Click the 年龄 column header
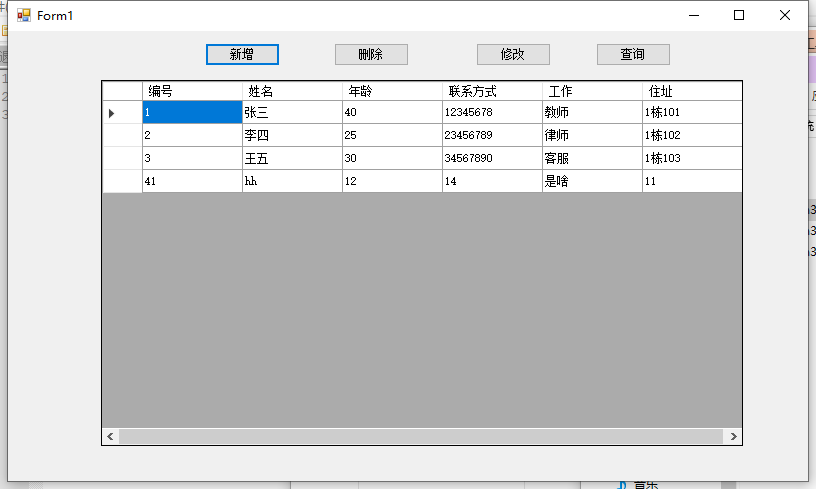The height and width of the screenshot is (489, 816). click(x=392, y=91)
